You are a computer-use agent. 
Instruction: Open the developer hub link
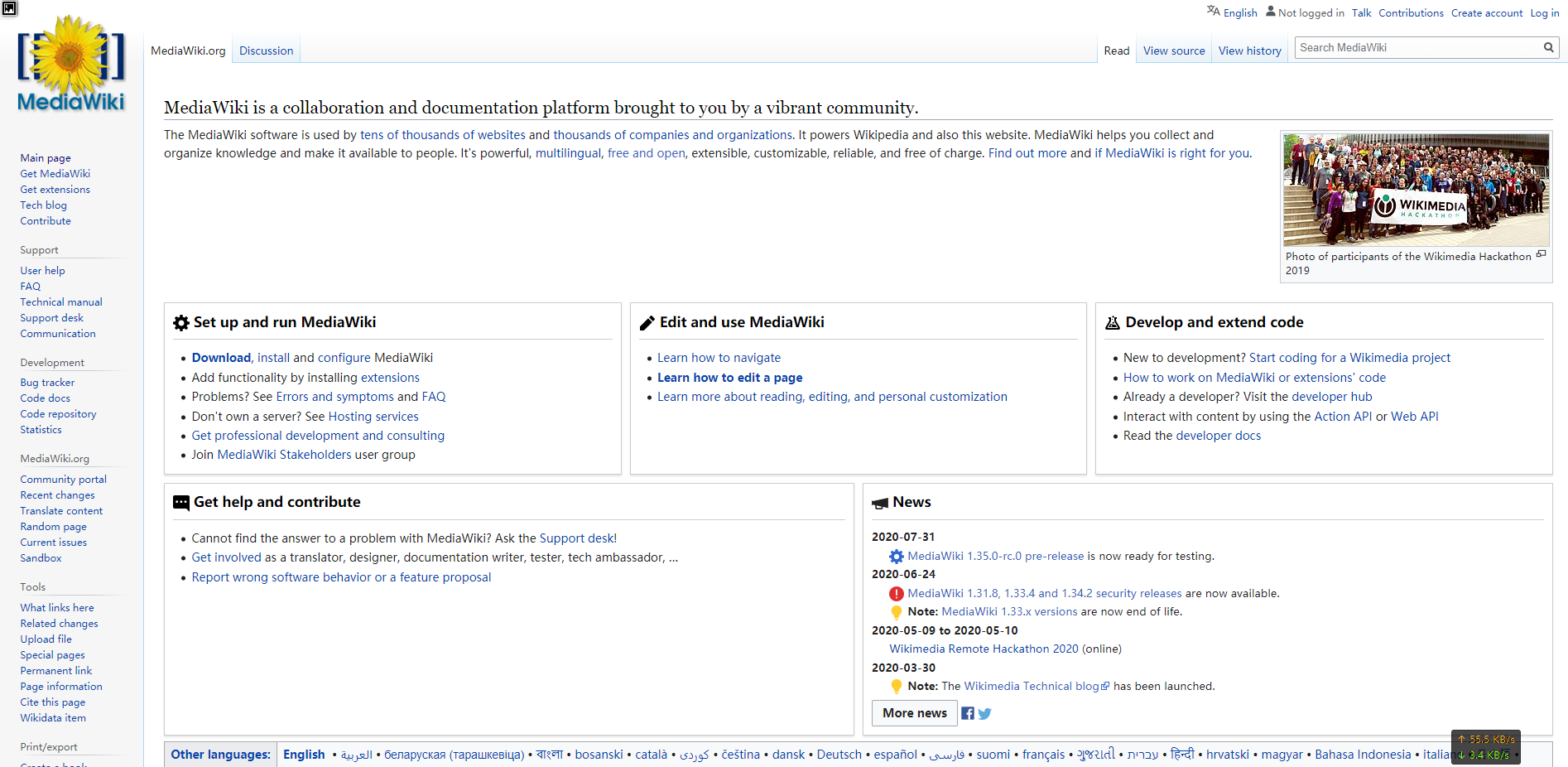coord(1332,397)
